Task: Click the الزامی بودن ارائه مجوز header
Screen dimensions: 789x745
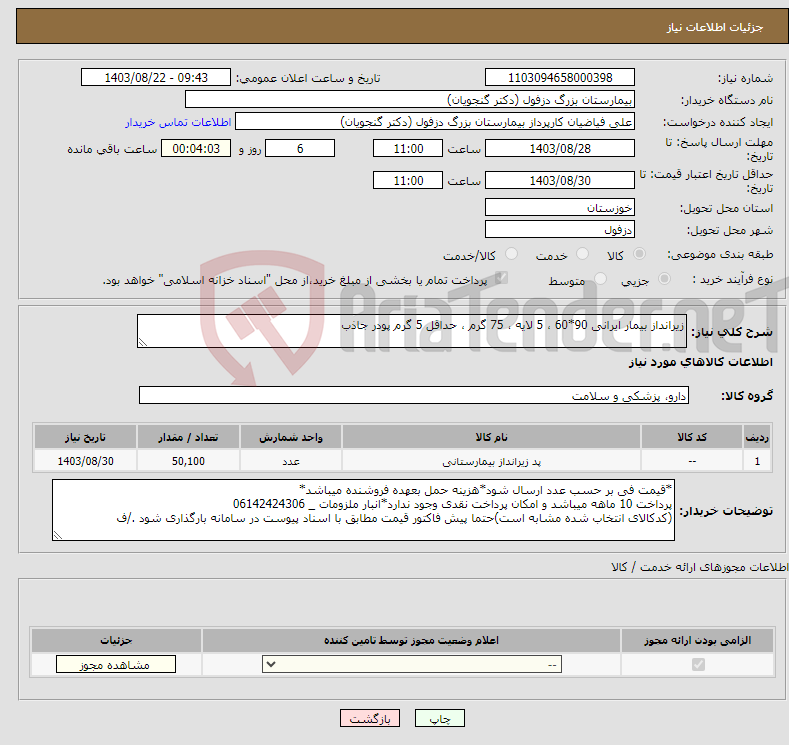Action: pyautogui.click(x=697, y=640)
